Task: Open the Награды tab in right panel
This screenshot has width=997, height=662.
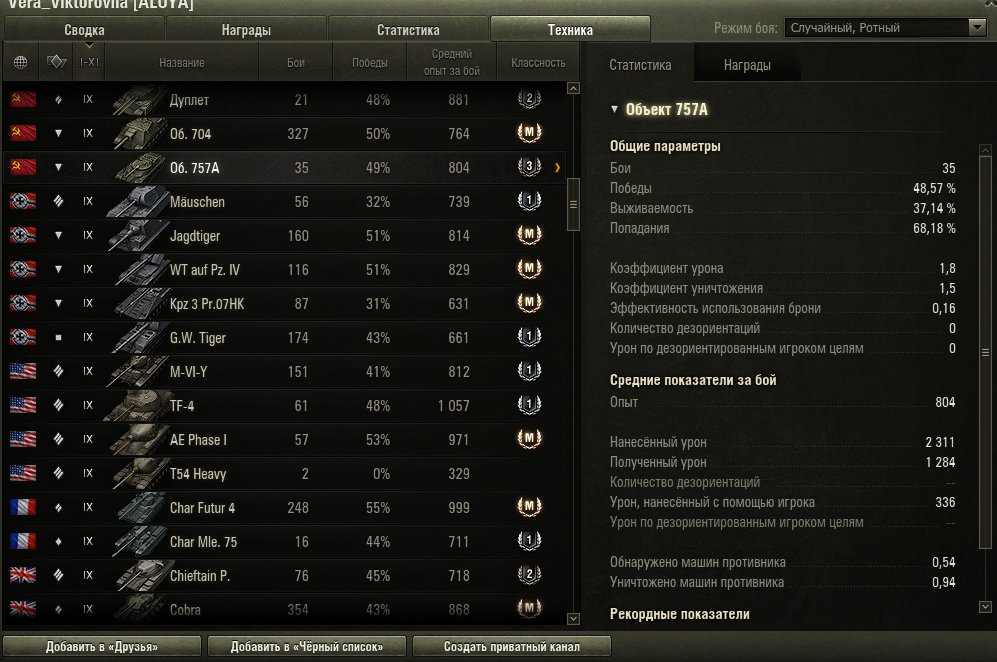Action: coord(747,65)
